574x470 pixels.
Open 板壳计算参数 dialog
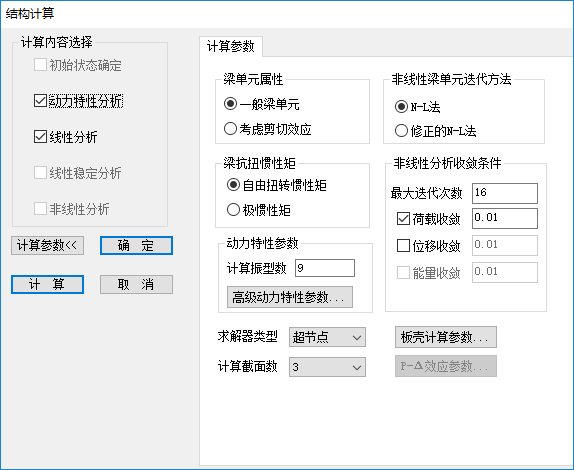[x=446, y=337]
